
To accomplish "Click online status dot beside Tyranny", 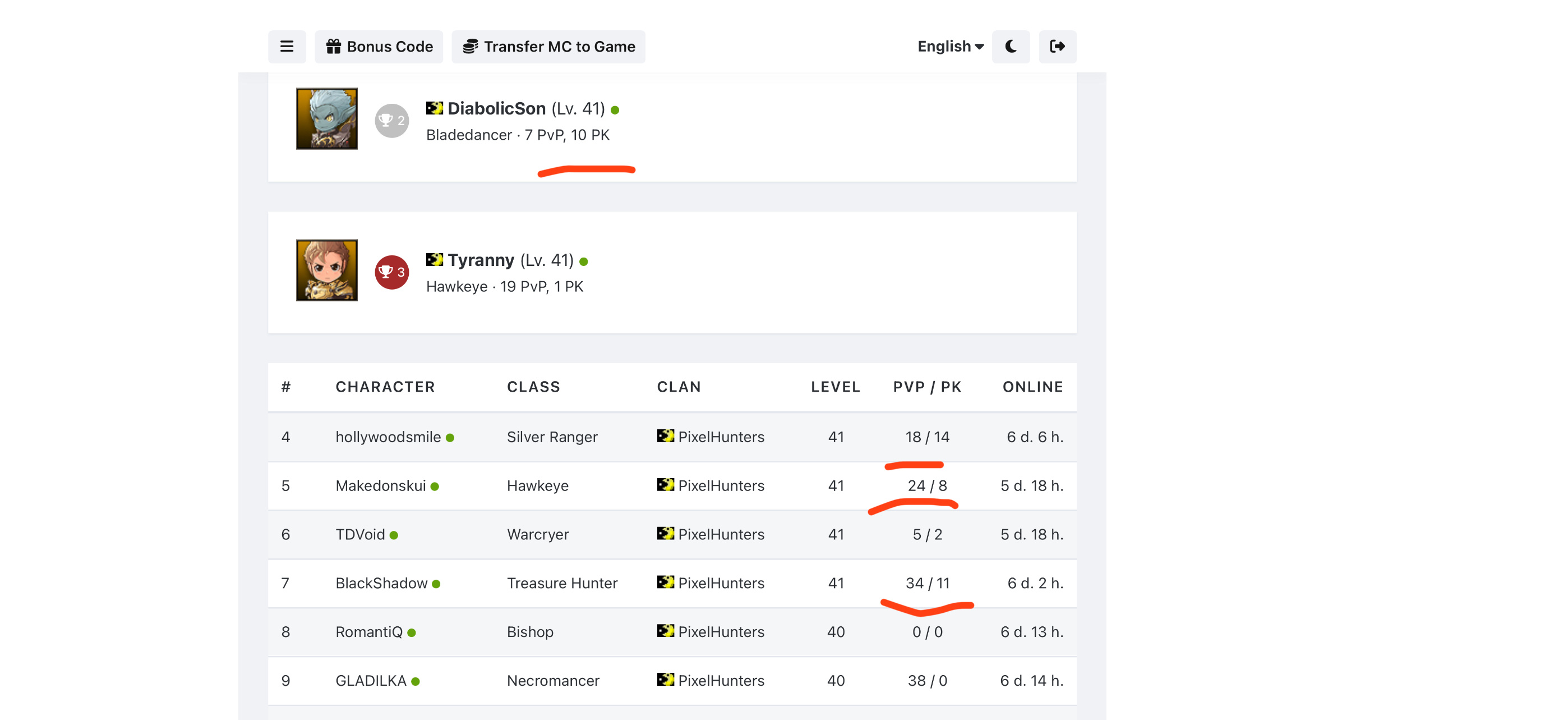I will tap(584, 262).
